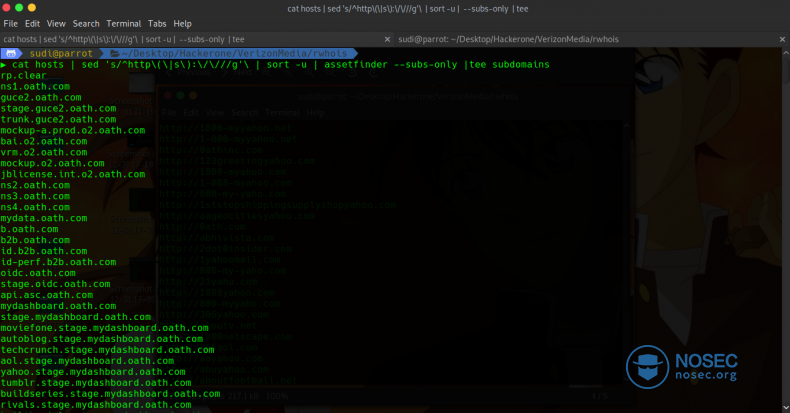The height and width of the screenshot is (413, 790).
Task: Click the stage.oidc.oath.com line
Action: tap(55, 284)
